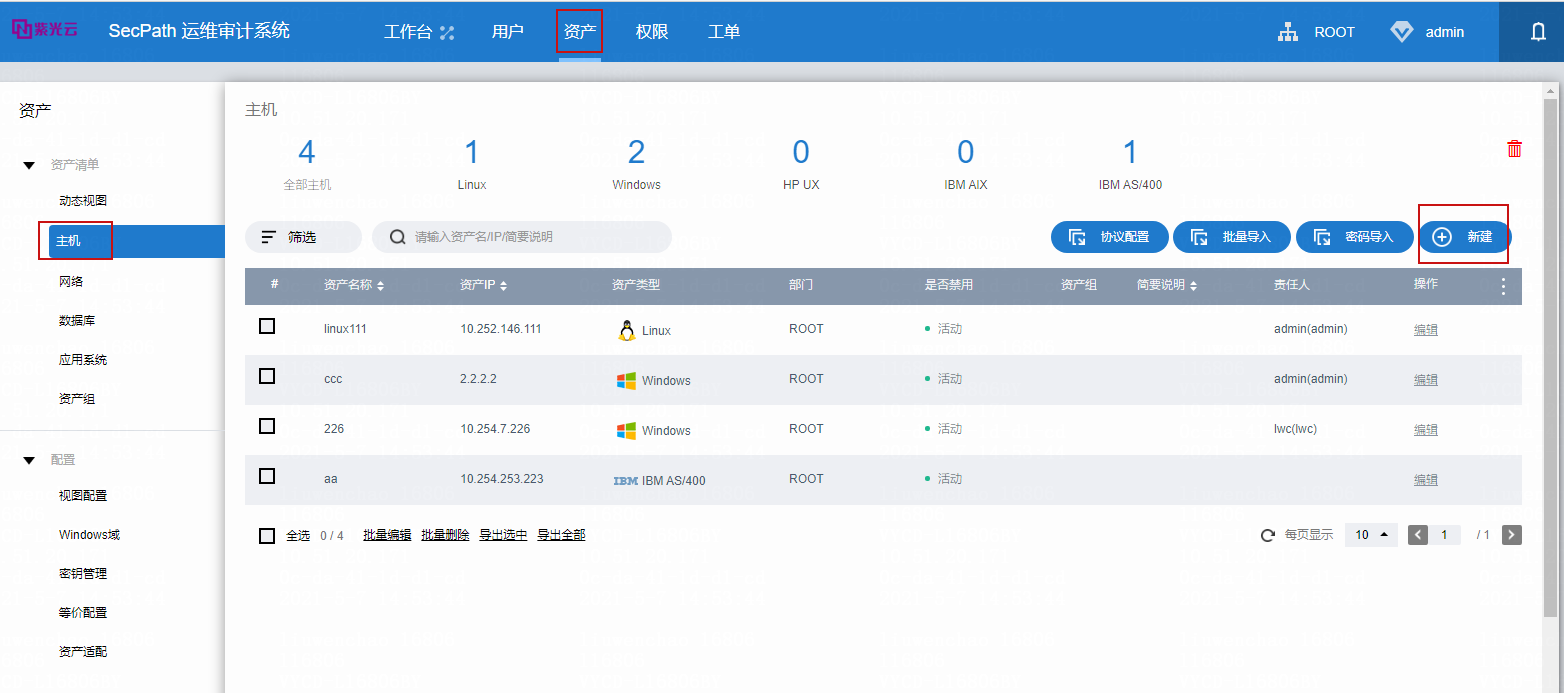Open the ROOT department tree icon
Image resolution: width=1564 pixels, height=693 pixels.
[1288, 32]
